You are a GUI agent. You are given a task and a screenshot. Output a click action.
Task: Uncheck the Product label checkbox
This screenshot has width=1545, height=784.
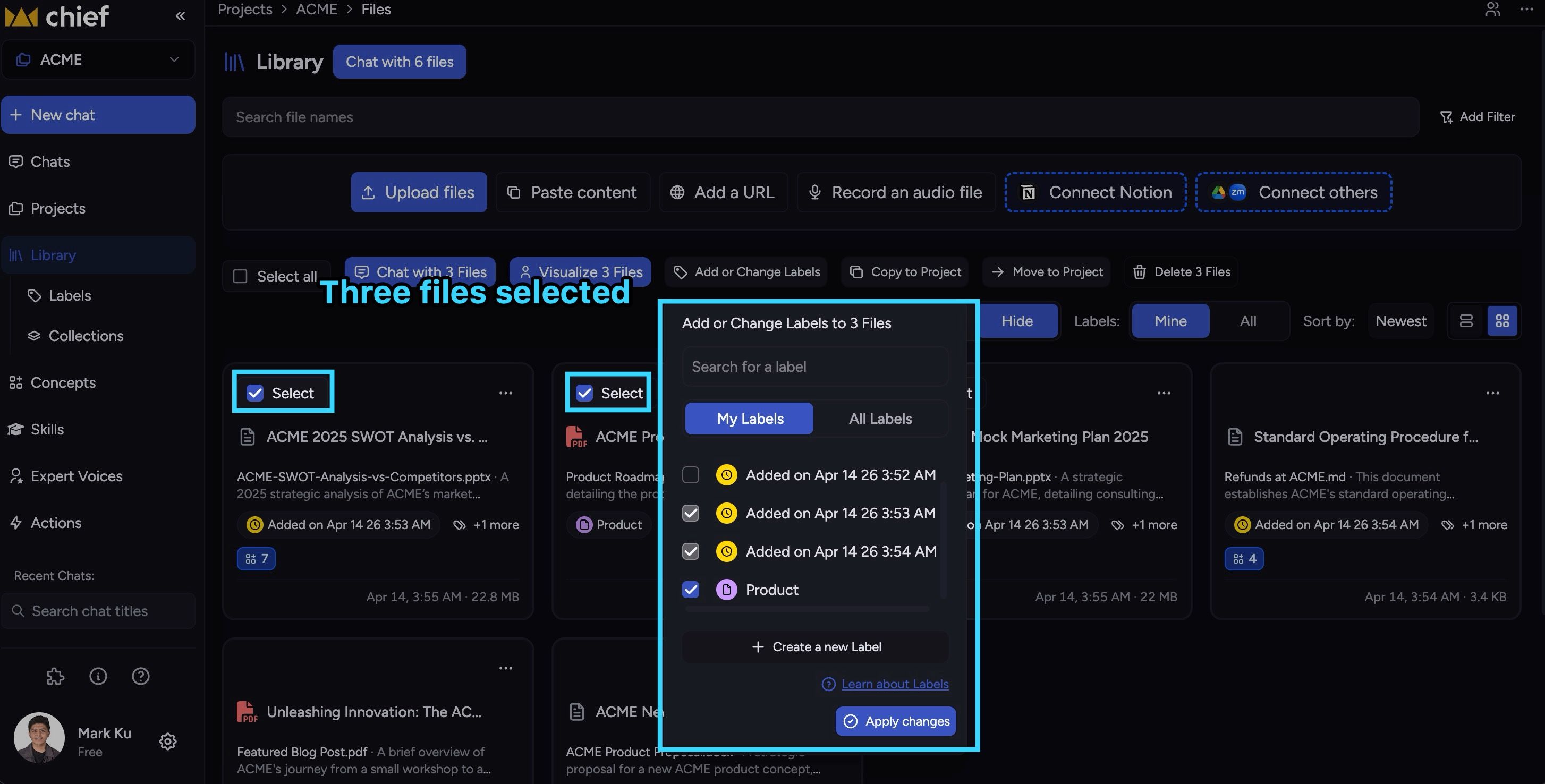690,590
